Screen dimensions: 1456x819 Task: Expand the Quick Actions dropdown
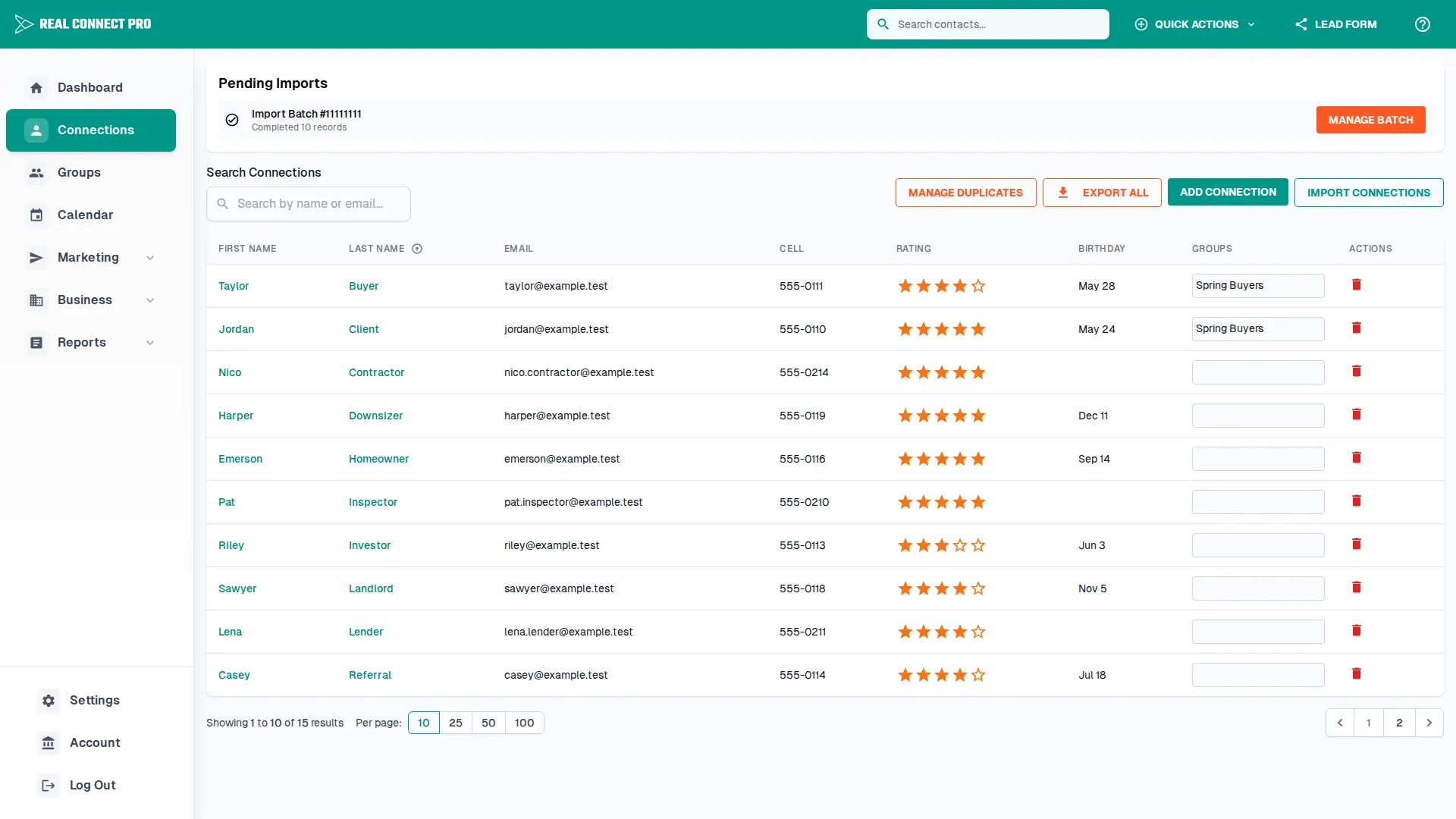click(x=1194, y=24)
